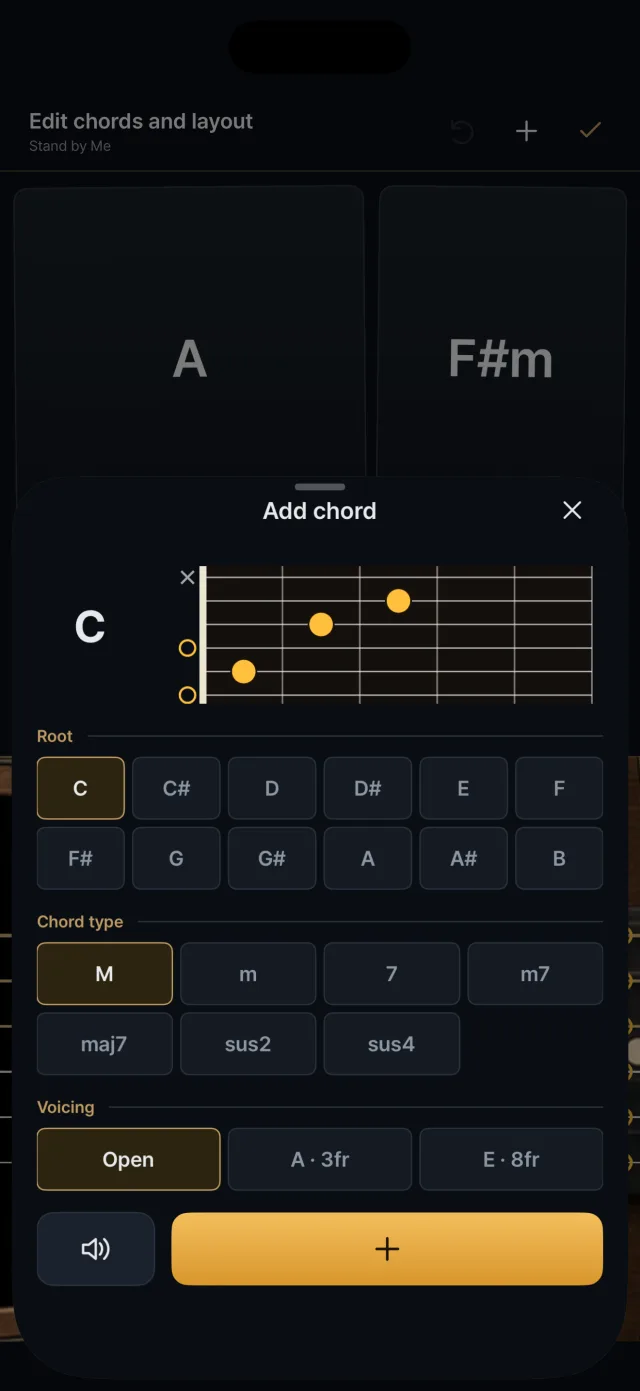Select minor chord type m

(248, 974)
